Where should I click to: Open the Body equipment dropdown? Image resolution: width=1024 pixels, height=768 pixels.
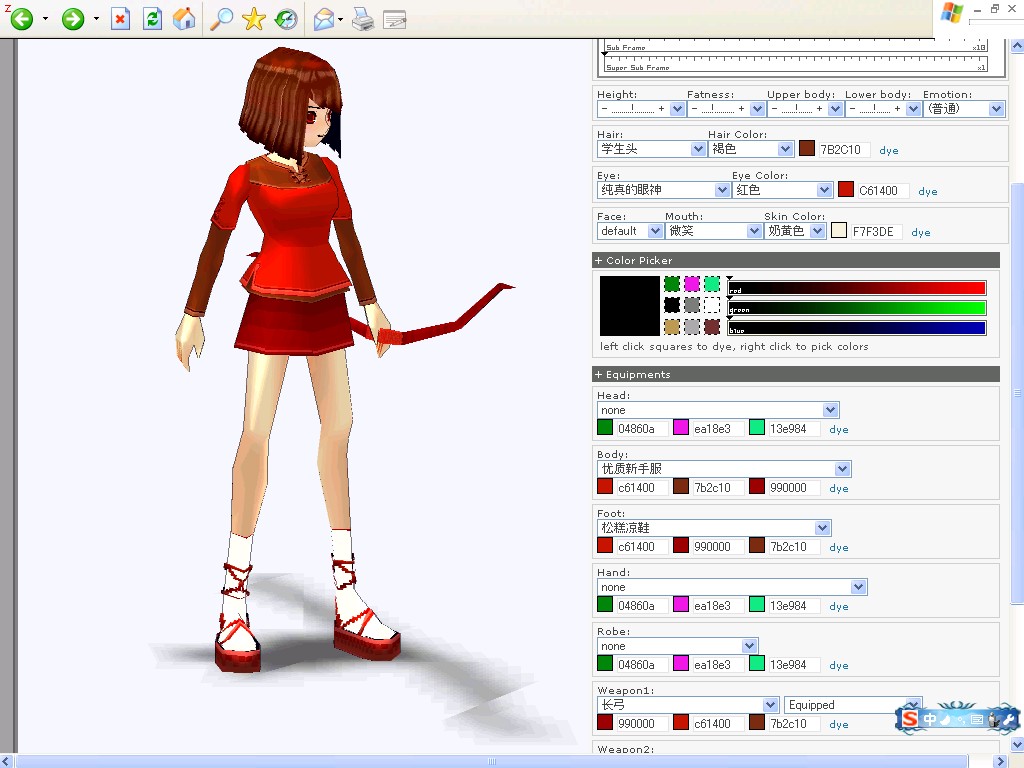[x=724, y=469]
